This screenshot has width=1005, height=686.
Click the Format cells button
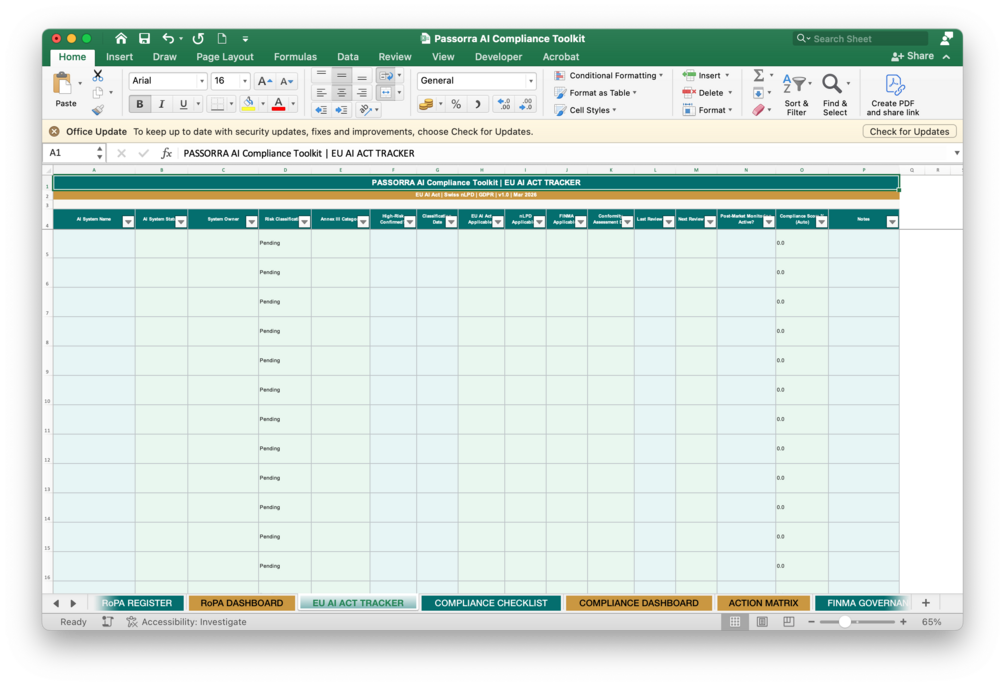[x=707, y=110]
